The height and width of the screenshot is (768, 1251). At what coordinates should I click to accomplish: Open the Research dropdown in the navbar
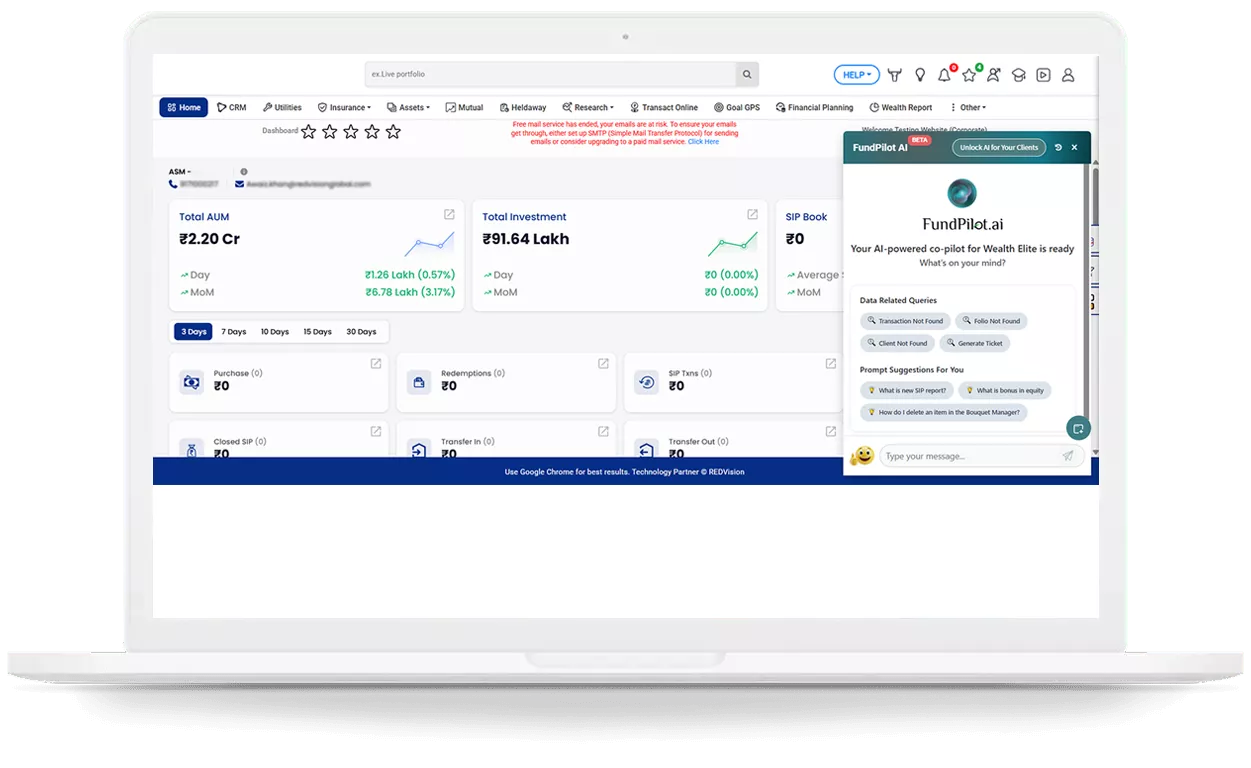pos(588,107)
